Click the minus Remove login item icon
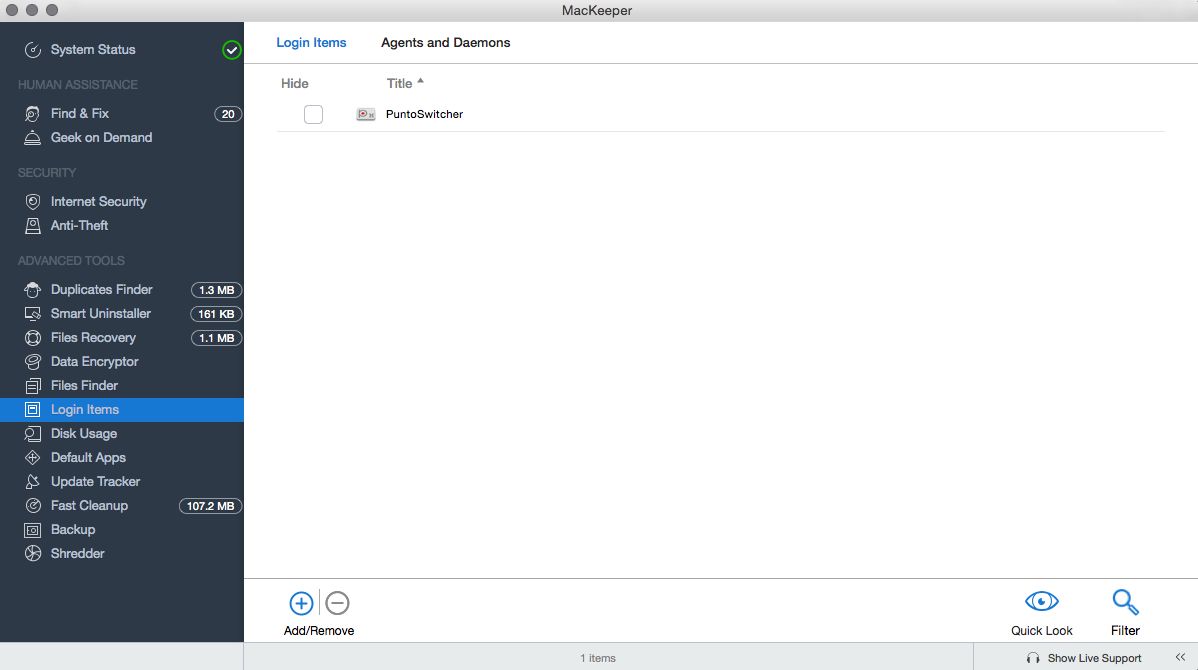 (337, 603)
